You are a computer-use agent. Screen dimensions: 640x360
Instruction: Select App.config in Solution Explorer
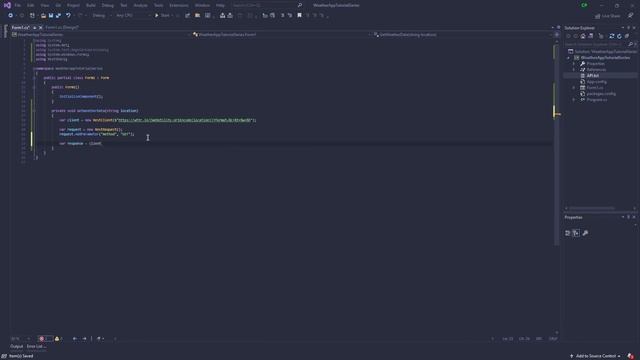pyautogui.click(x=596, y=82)
